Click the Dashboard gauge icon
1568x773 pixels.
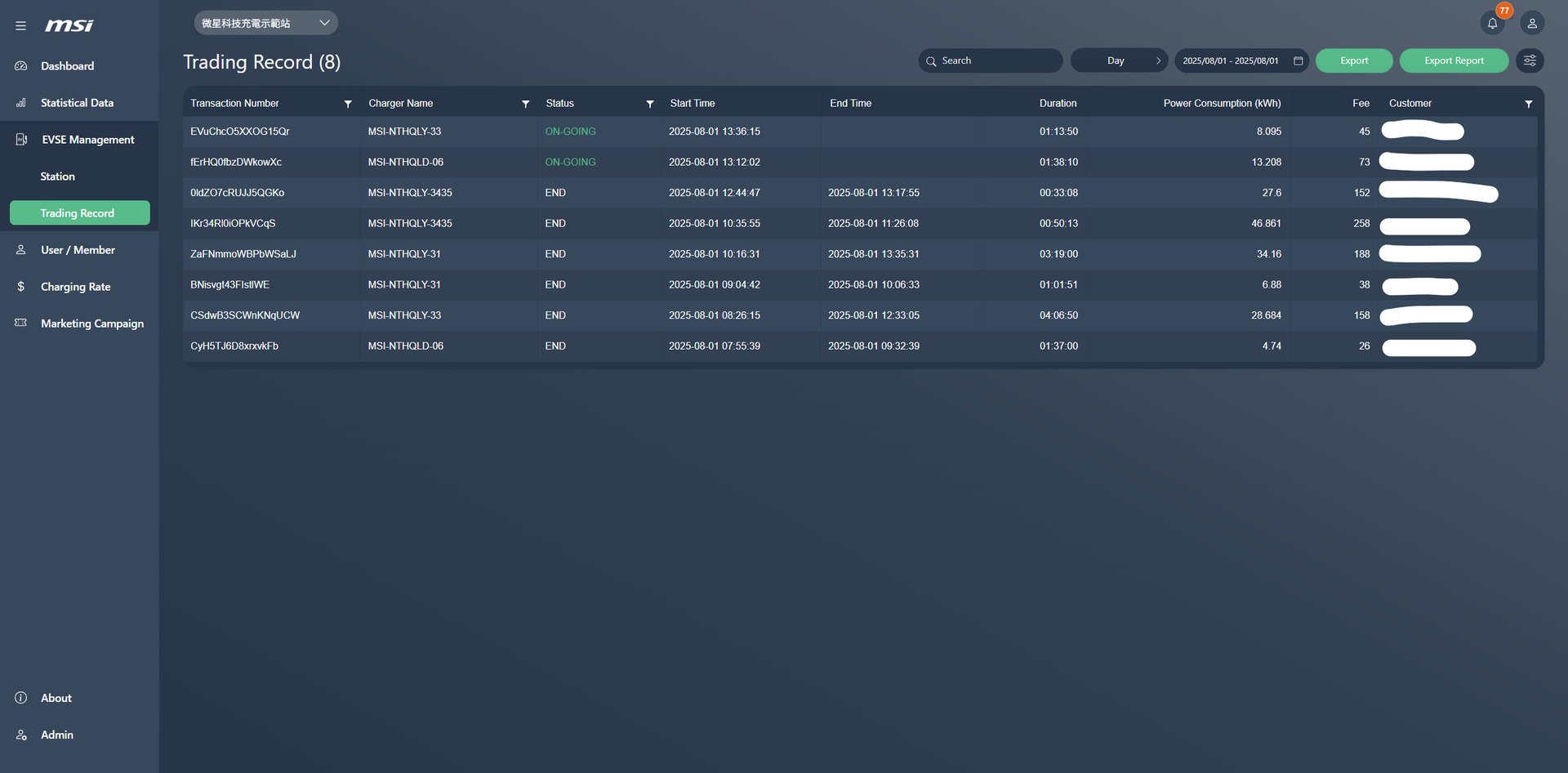(21, 65)
